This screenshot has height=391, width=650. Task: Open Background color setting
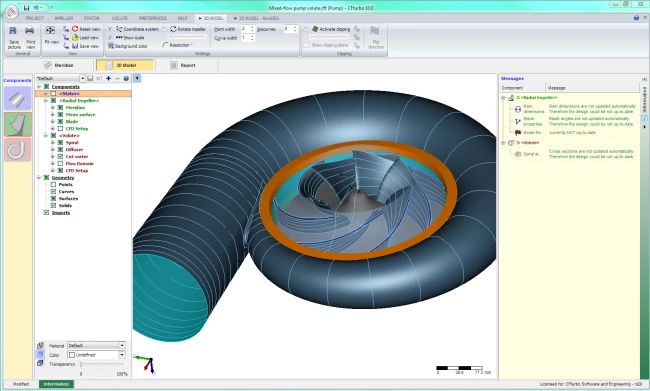click(128, 46)
